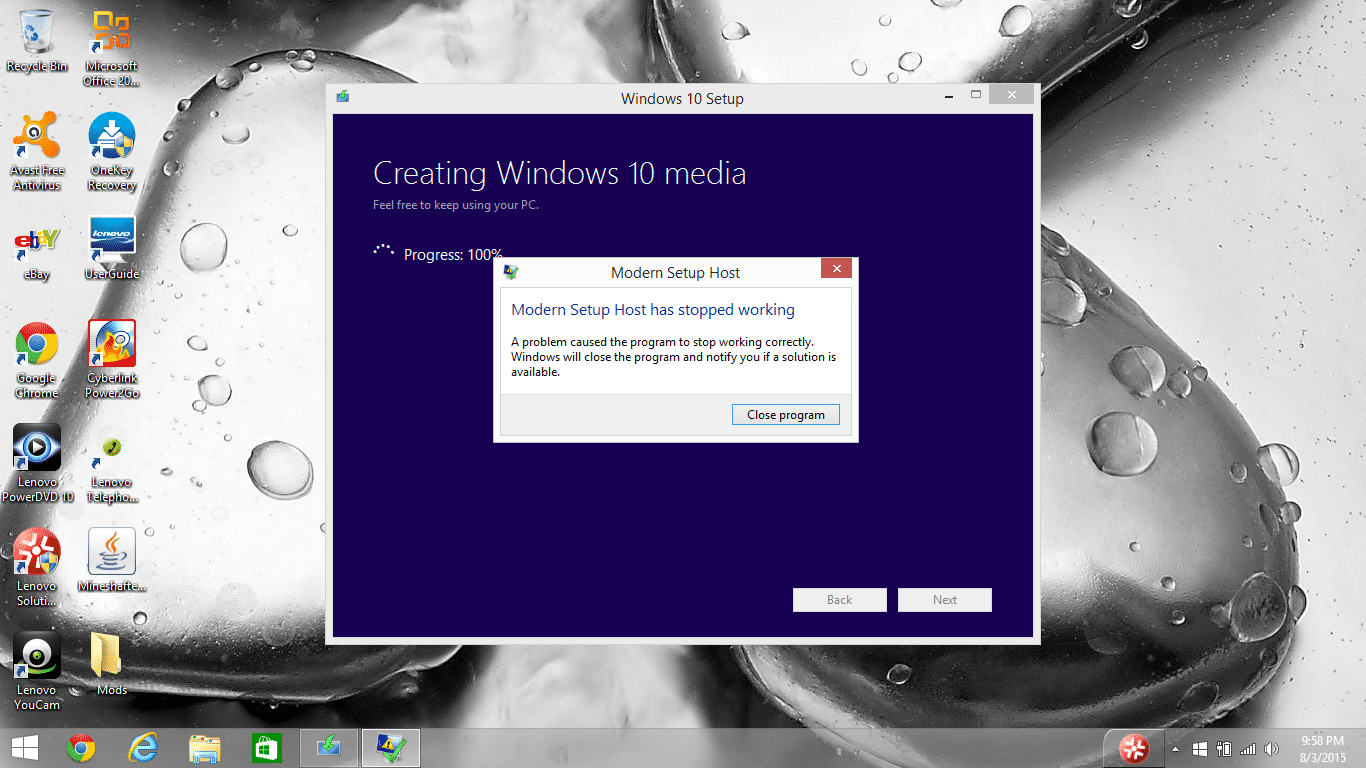Maximize the Windows 10 Setup window
Screen dimensions: 1366x768
pyautogui.click(x=976, y=95)
